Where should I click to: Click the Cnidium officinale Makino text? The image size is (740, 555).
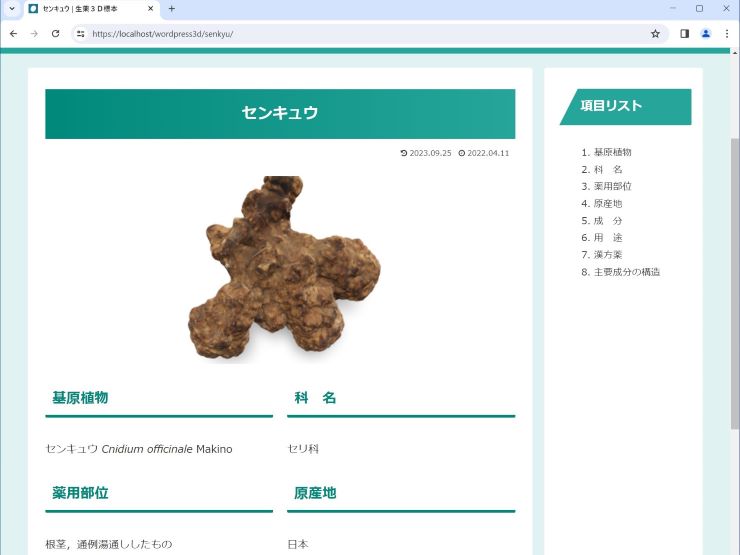pos(167,449)
